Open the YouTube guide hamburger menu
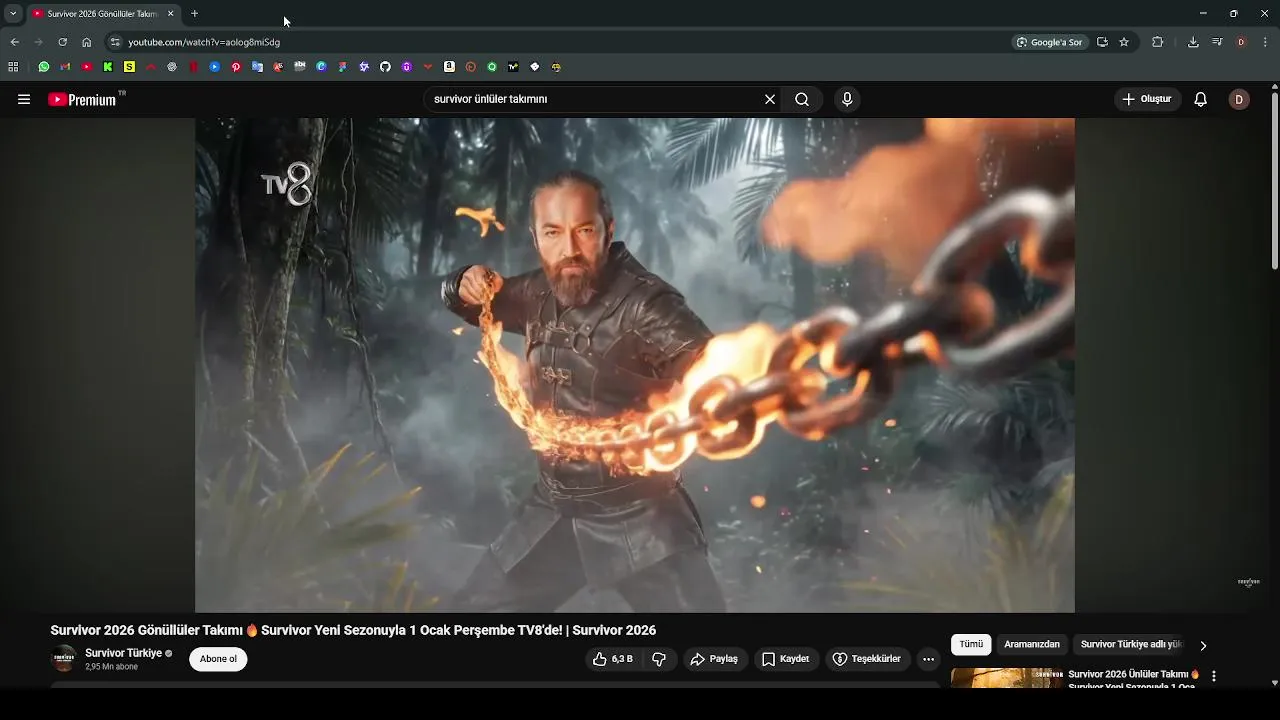The width and height of the screenshot is (1280, 720). pos(24,99)
